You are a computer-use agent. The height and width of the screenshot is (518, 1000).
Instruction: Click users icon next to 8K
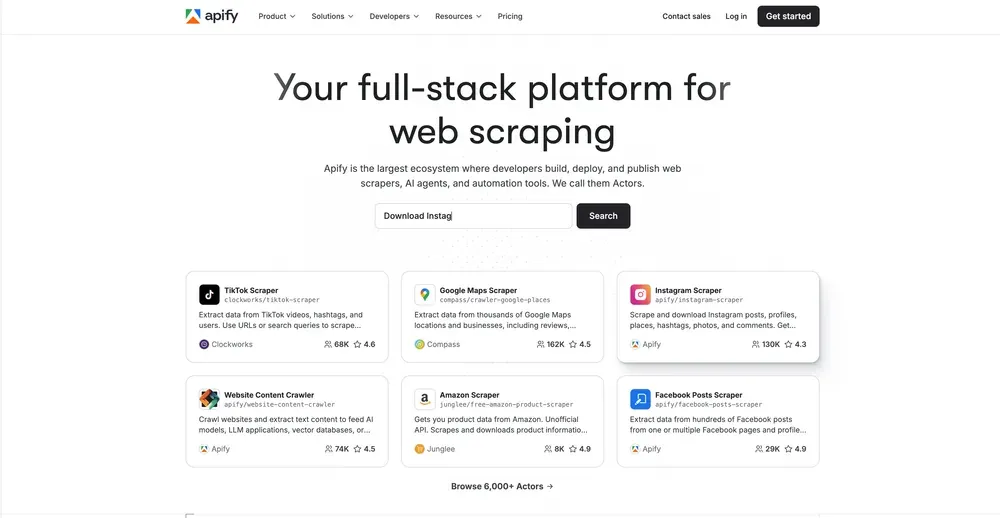[548, 449]
